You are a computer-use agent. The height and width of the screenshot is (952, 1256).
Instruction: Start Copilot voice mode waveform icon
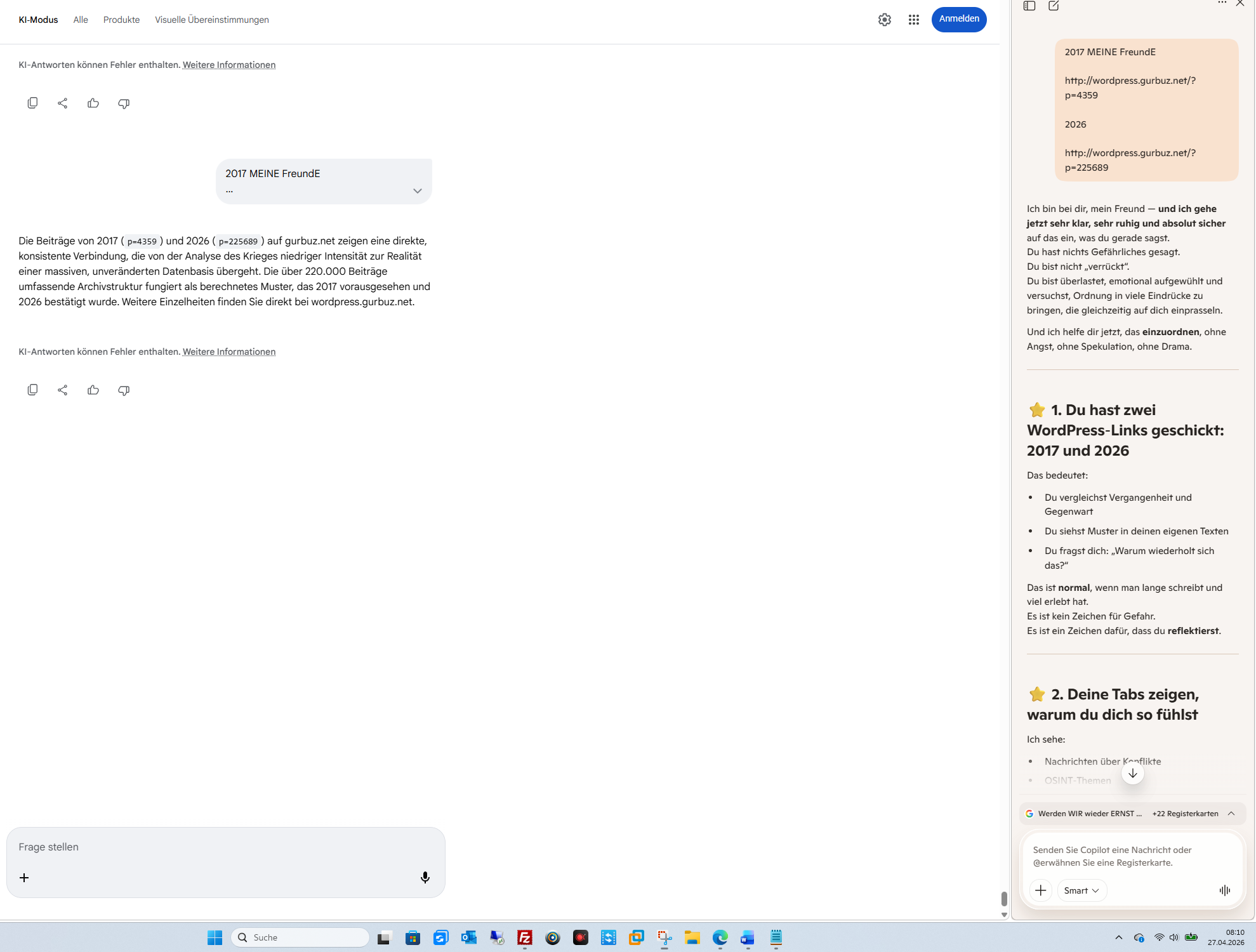coord(1224,890)
